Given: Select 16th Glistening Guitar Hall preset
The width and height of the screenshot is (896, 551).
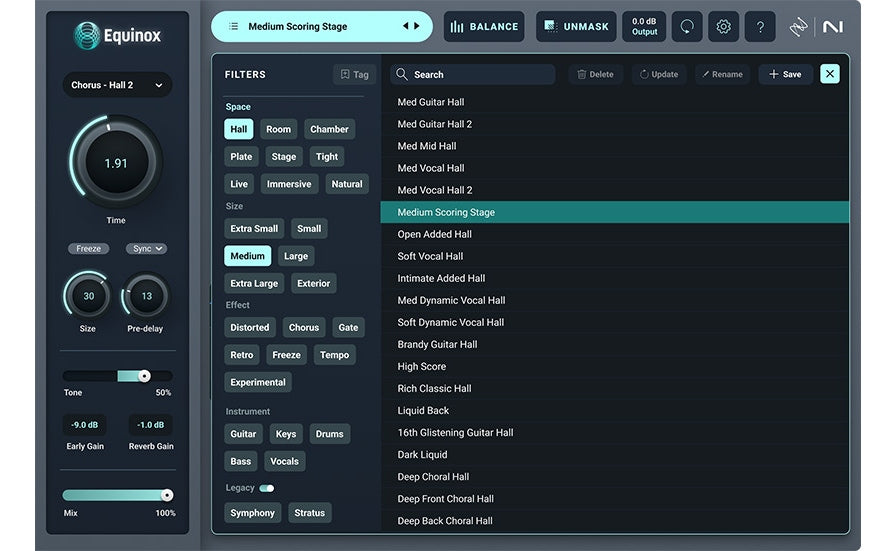Looking at the screenshot, I should click(615, 433).
